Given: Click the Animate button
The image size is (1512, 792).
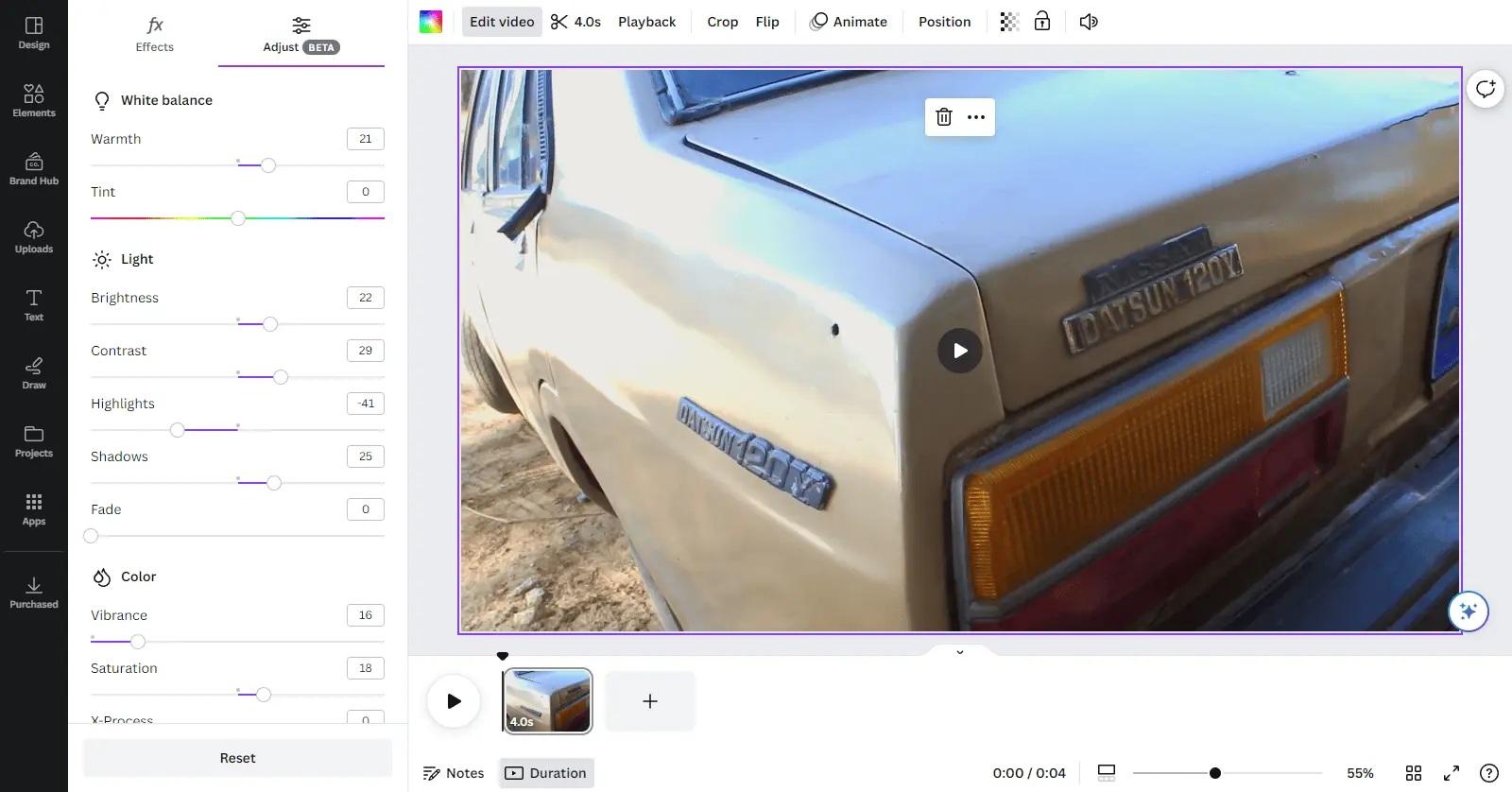Looking at the screenshot, I should [x=849, y=22].
